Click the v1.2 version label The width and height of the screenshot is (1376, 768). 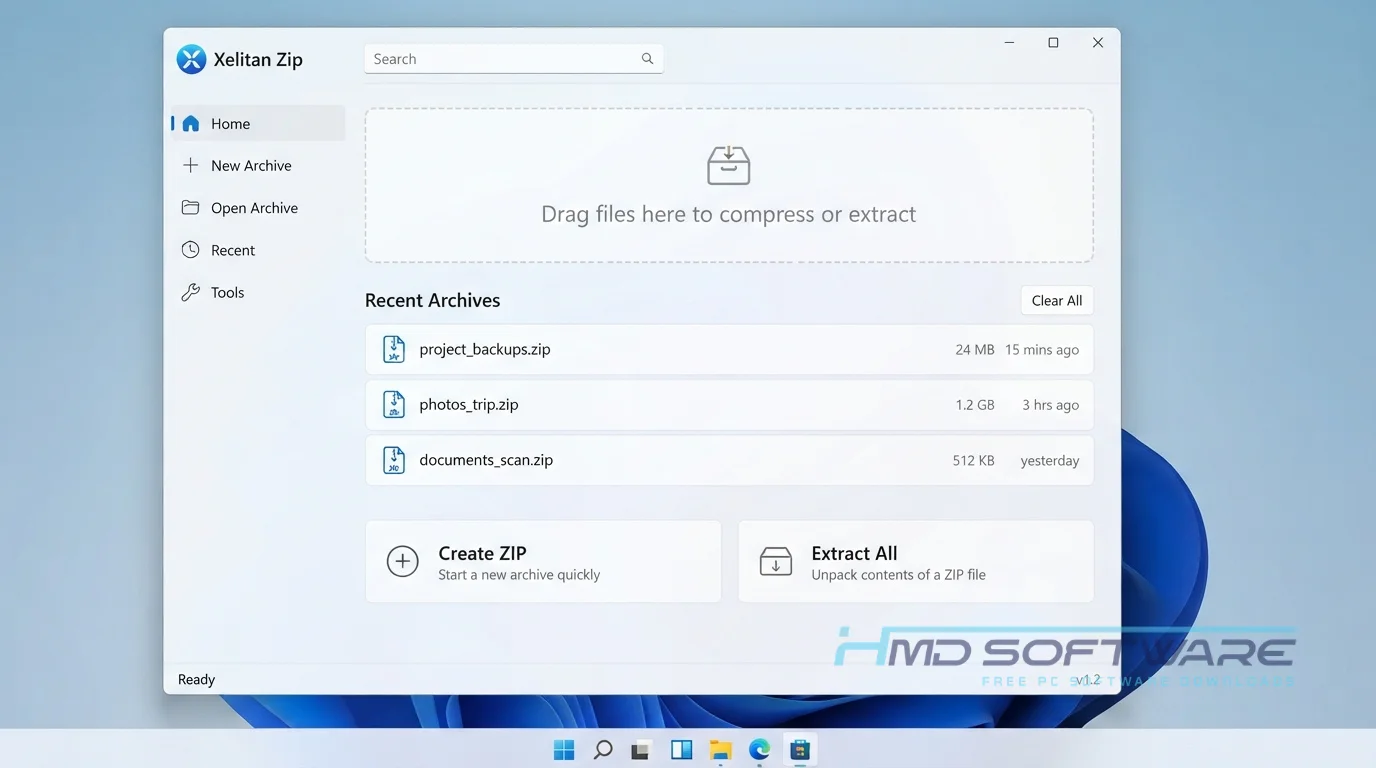click(x=1088, y=680)
